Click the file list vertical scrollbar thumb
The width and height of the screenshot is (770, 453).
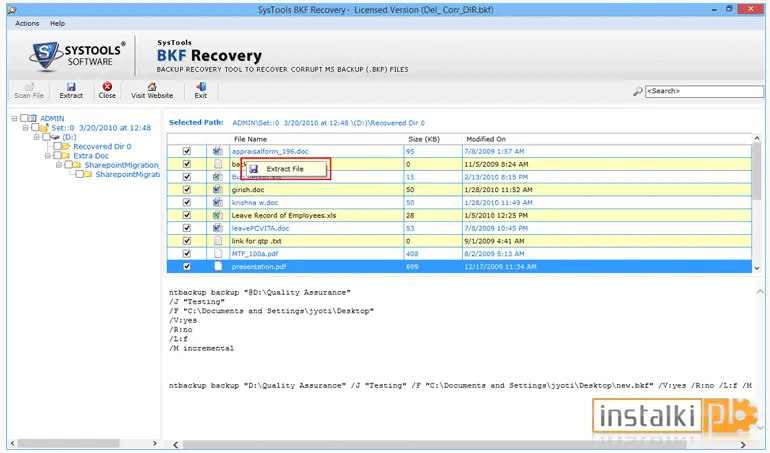(757, 172)
